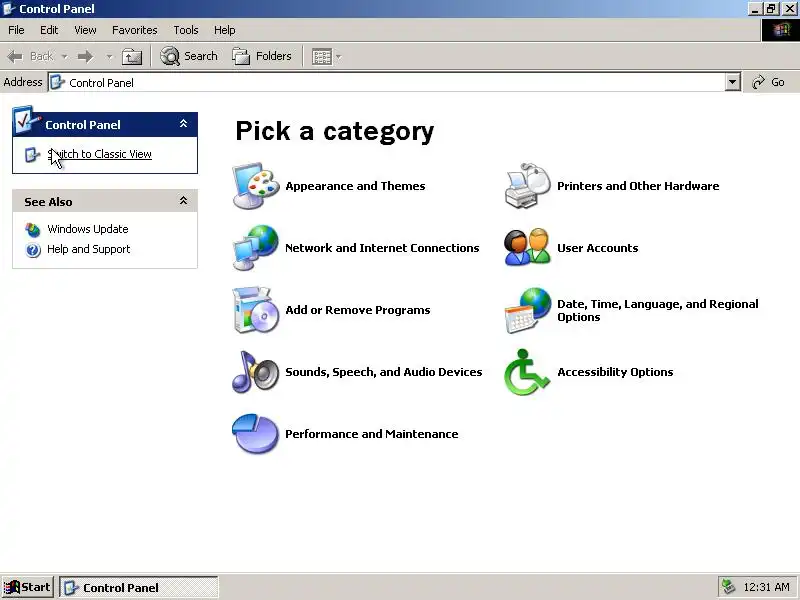The width and height of the screenshot is (800, 600).
Task: Click the User Accounts text link
Action: coord(597,248)
